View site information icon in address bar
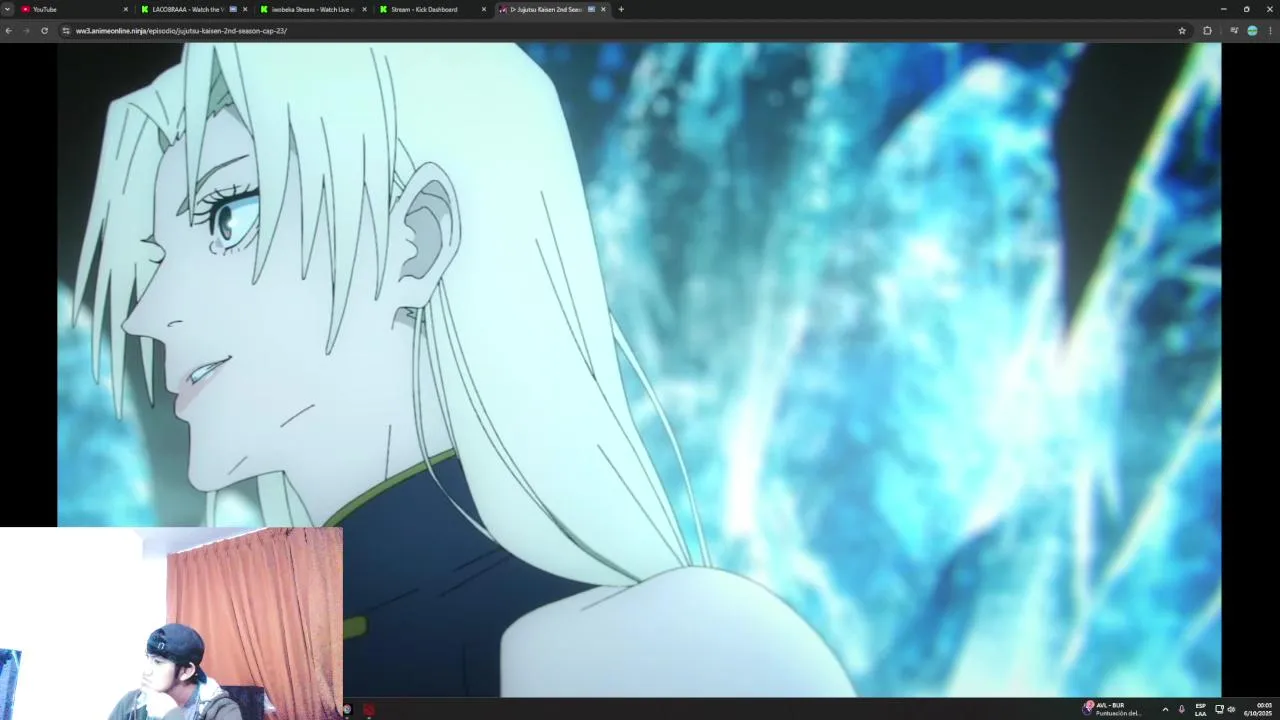 click(66, 30)
